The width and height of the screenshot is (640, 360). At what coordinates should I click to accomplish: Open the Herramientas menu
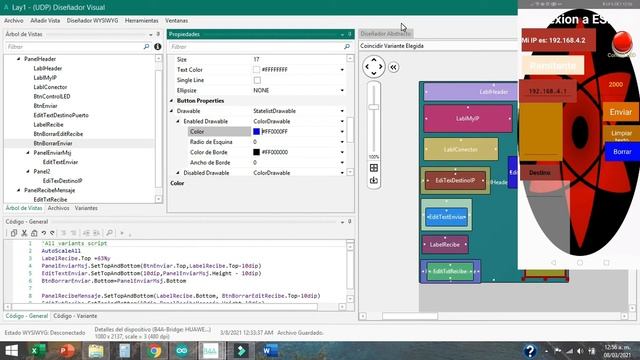(142, 20)
